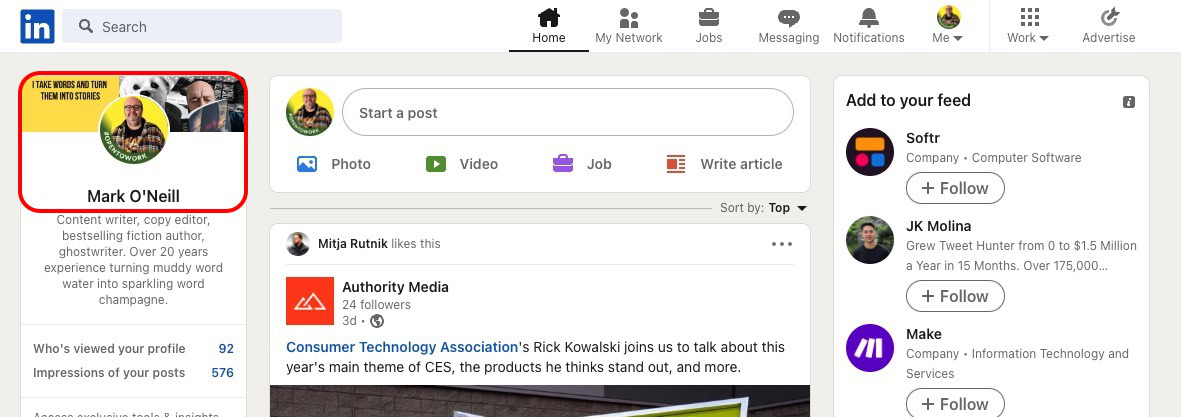The width and height of the screenshot is (1181, 417).
Task: Click the LinkedIn logo icon
Action: [x=37, y=26]
